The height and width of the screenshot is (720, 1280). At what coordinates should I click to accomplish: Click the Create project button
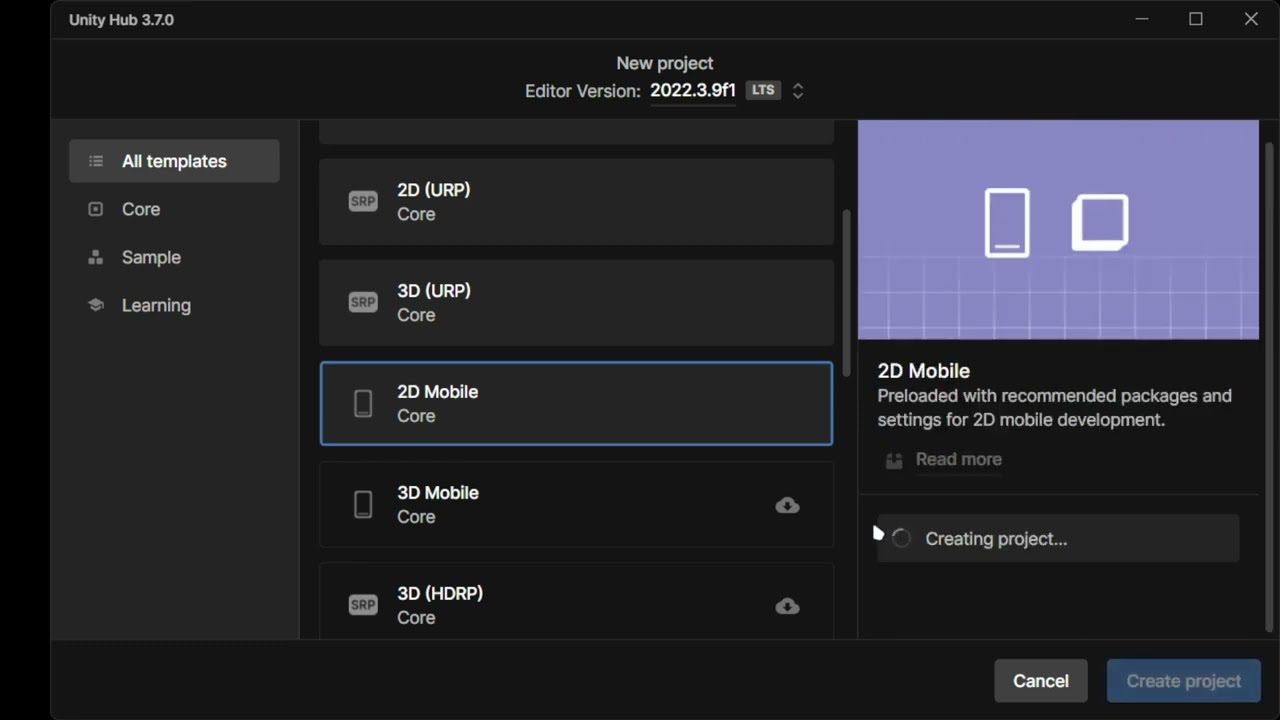coord(1184,681)
